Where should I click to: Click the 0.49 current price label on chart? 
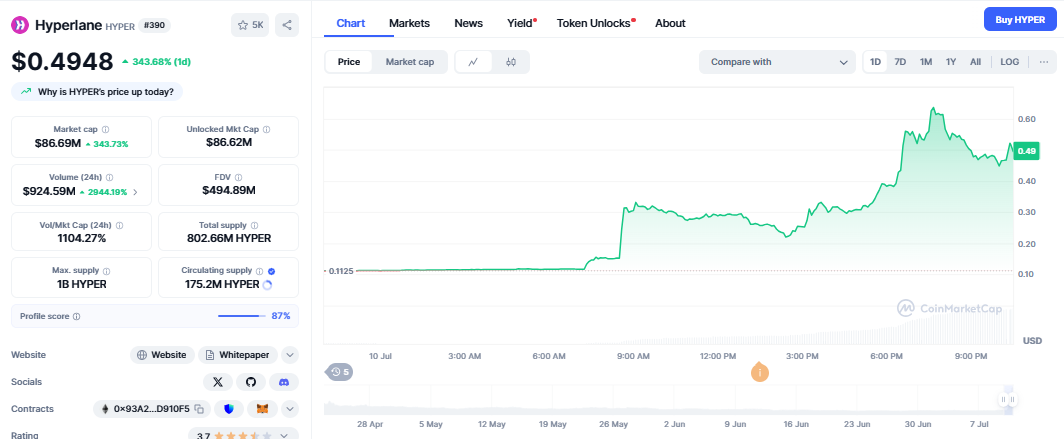click(x=1026, y=151)
